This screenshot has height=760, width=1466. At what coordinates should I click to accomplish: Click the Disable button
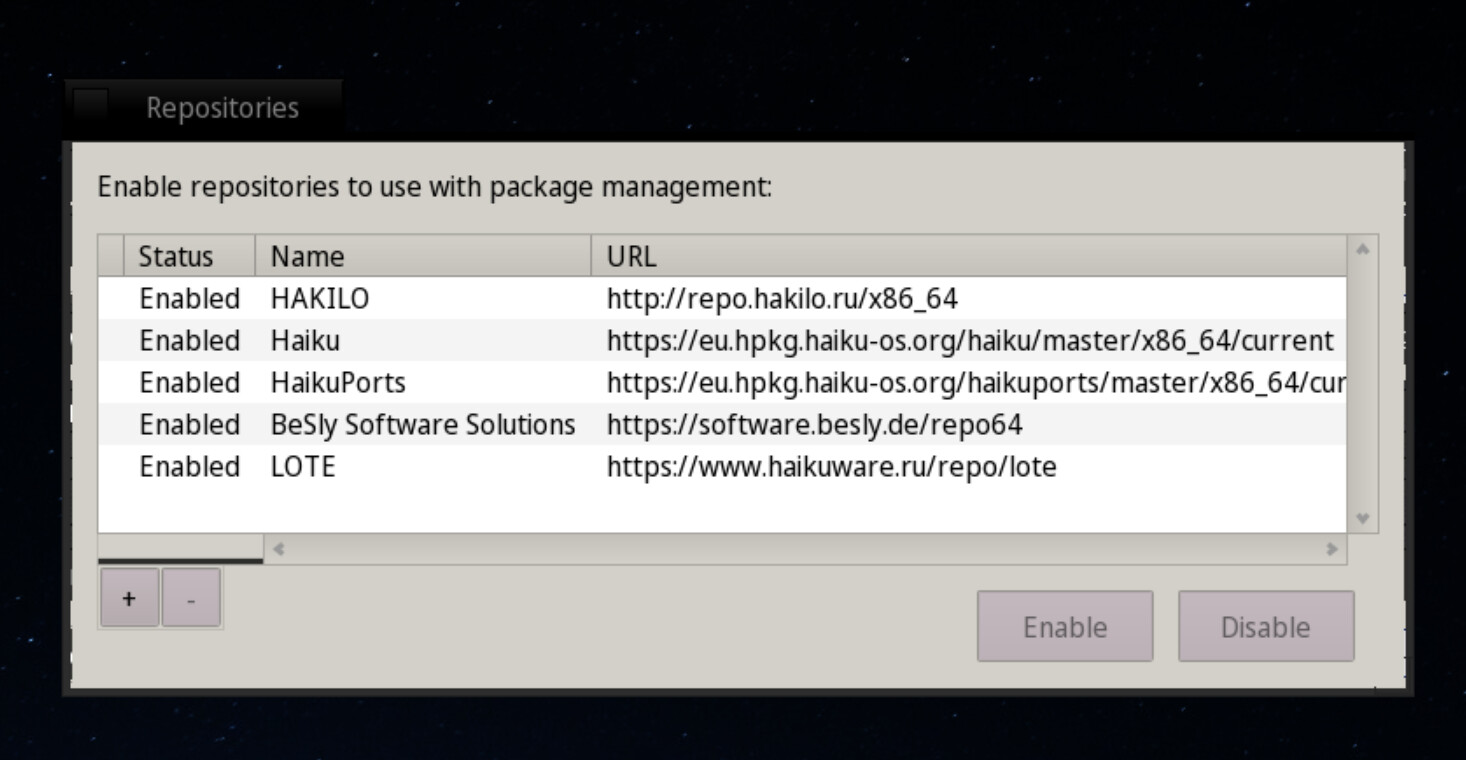pyautogui.click(x=1266, y=626)
